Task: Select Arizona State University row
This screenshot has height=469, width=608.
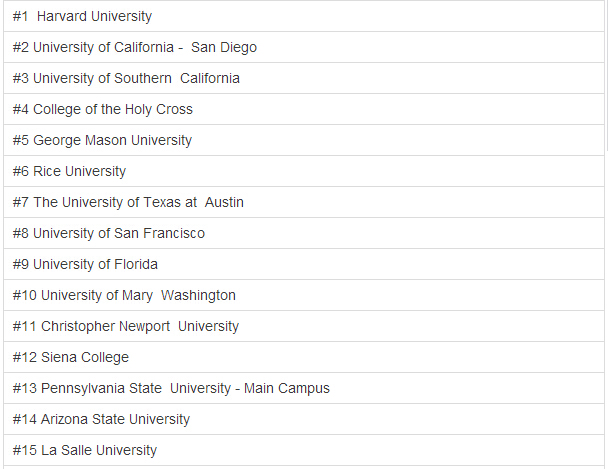Action: [x=101, y=419]
